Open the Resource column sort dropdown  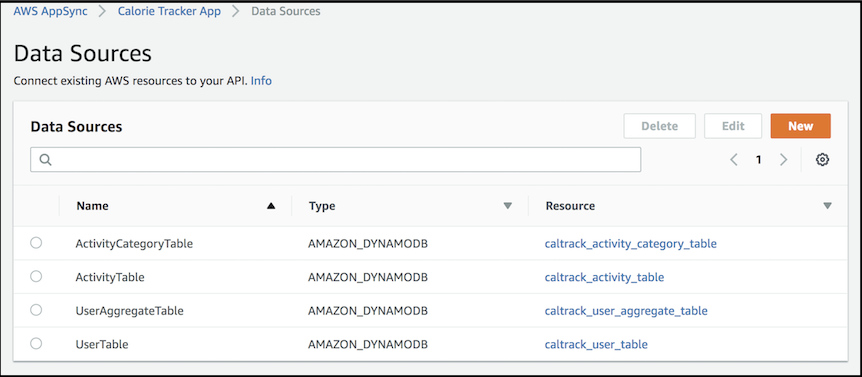827,206
